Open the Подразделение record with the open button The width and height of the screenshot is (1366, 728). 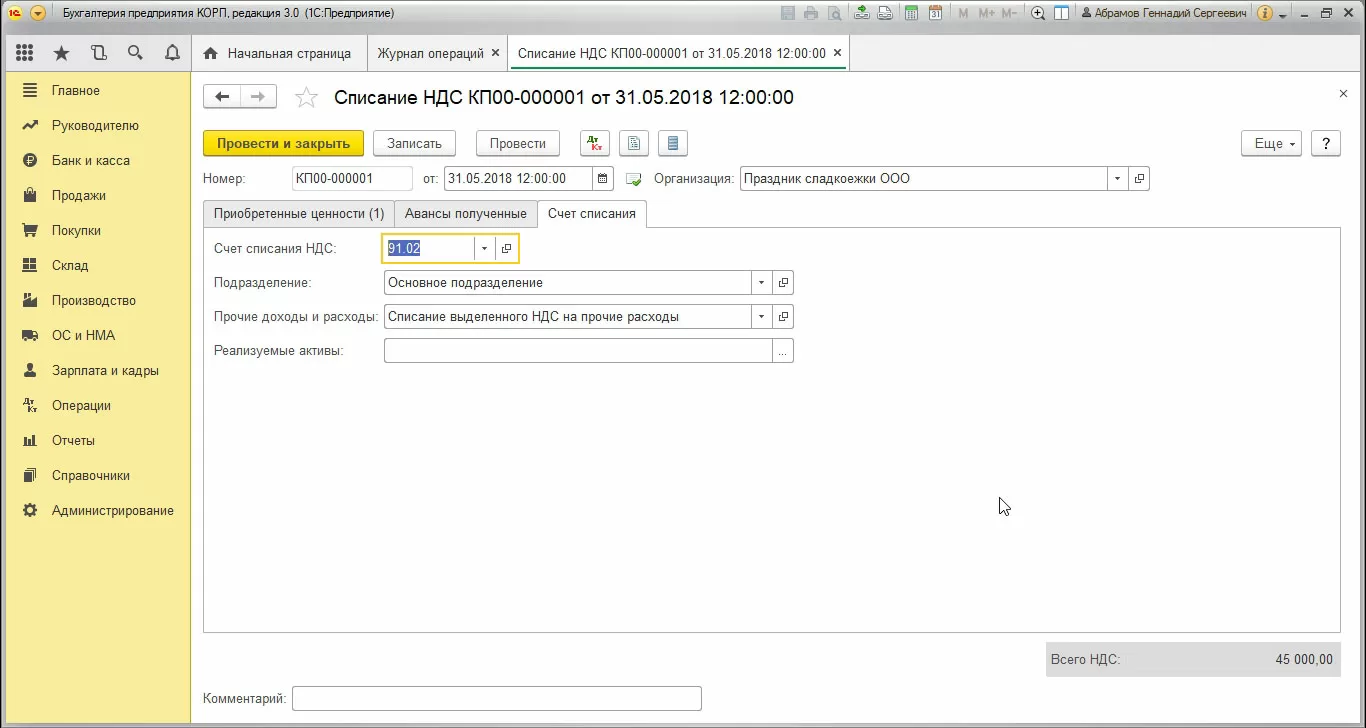pyautogui.click(x=783, y=283)
